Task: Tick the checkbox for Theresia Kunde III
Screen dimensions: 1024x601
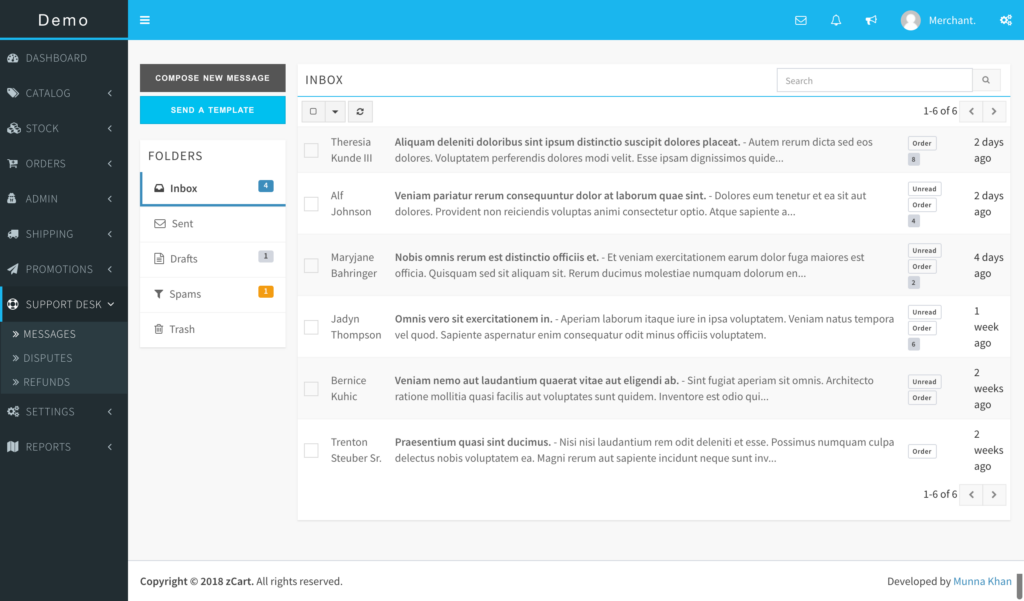Action: click(x=311, y=150)
